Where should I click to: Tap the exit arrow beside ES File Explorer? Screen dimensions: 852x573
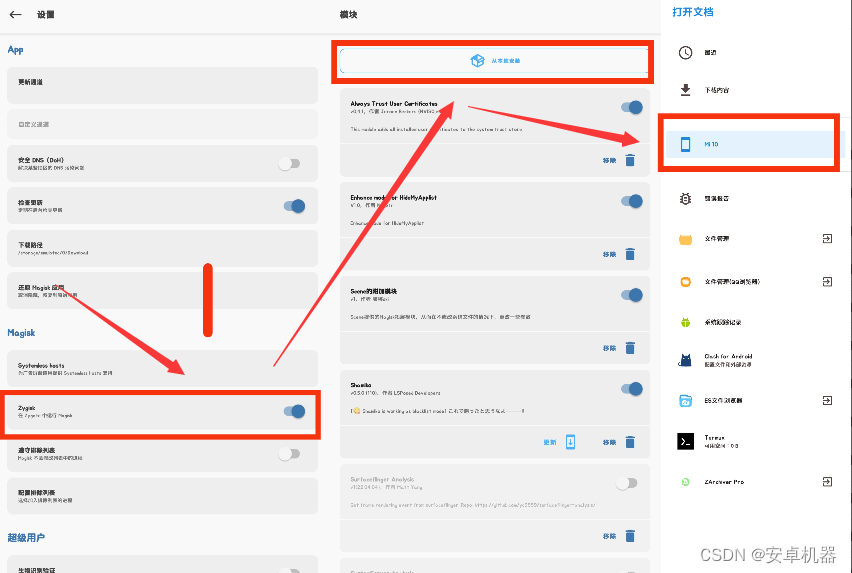coord(827,401)
